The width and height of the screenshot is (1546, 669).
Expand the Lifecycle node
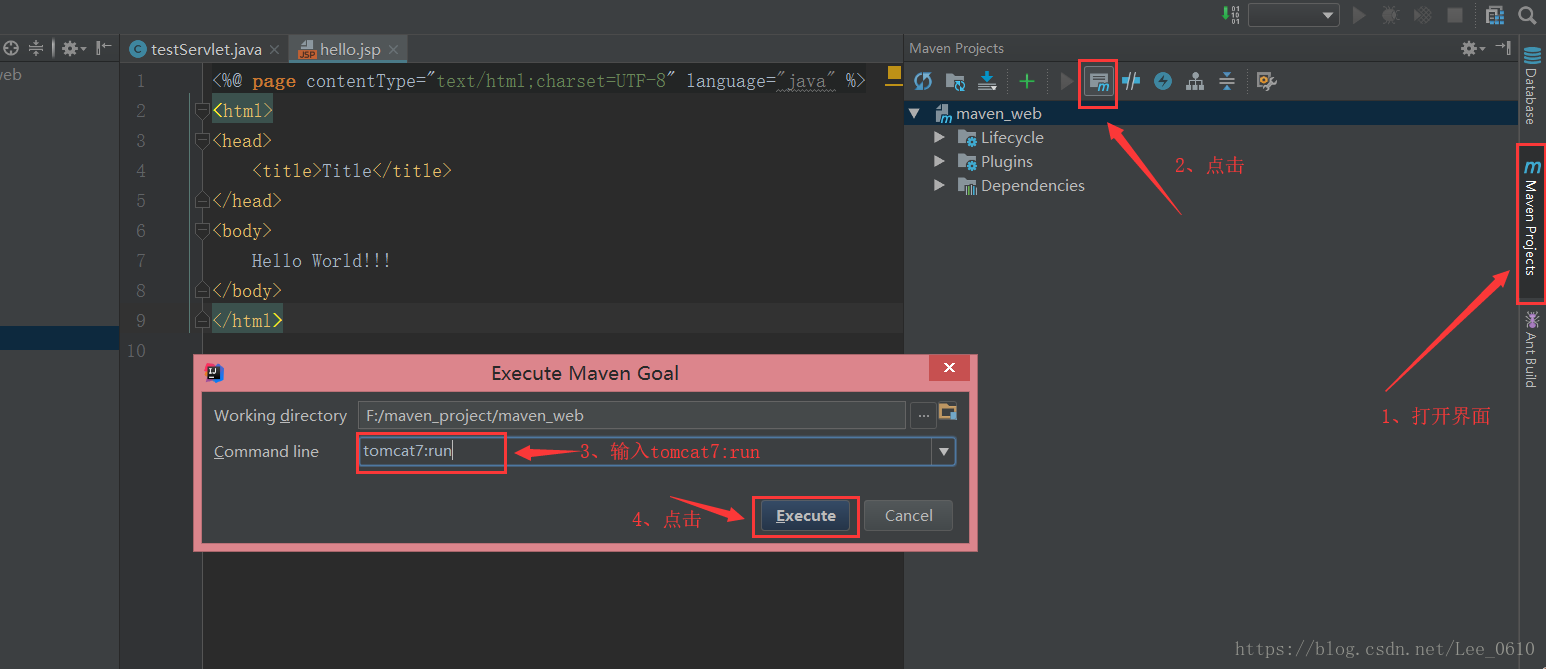tap(939, 137)
